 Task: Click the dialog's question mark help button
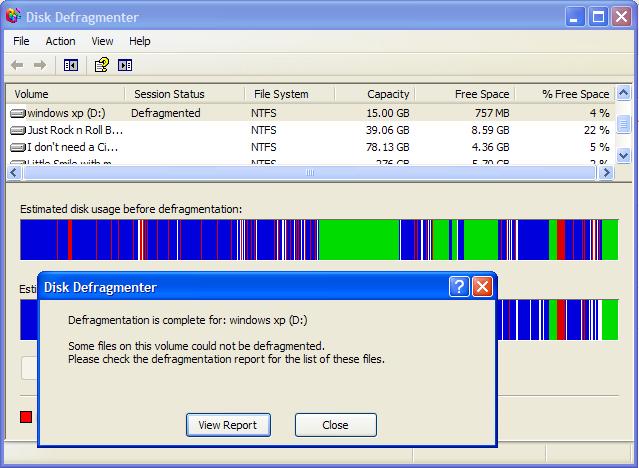459,287
